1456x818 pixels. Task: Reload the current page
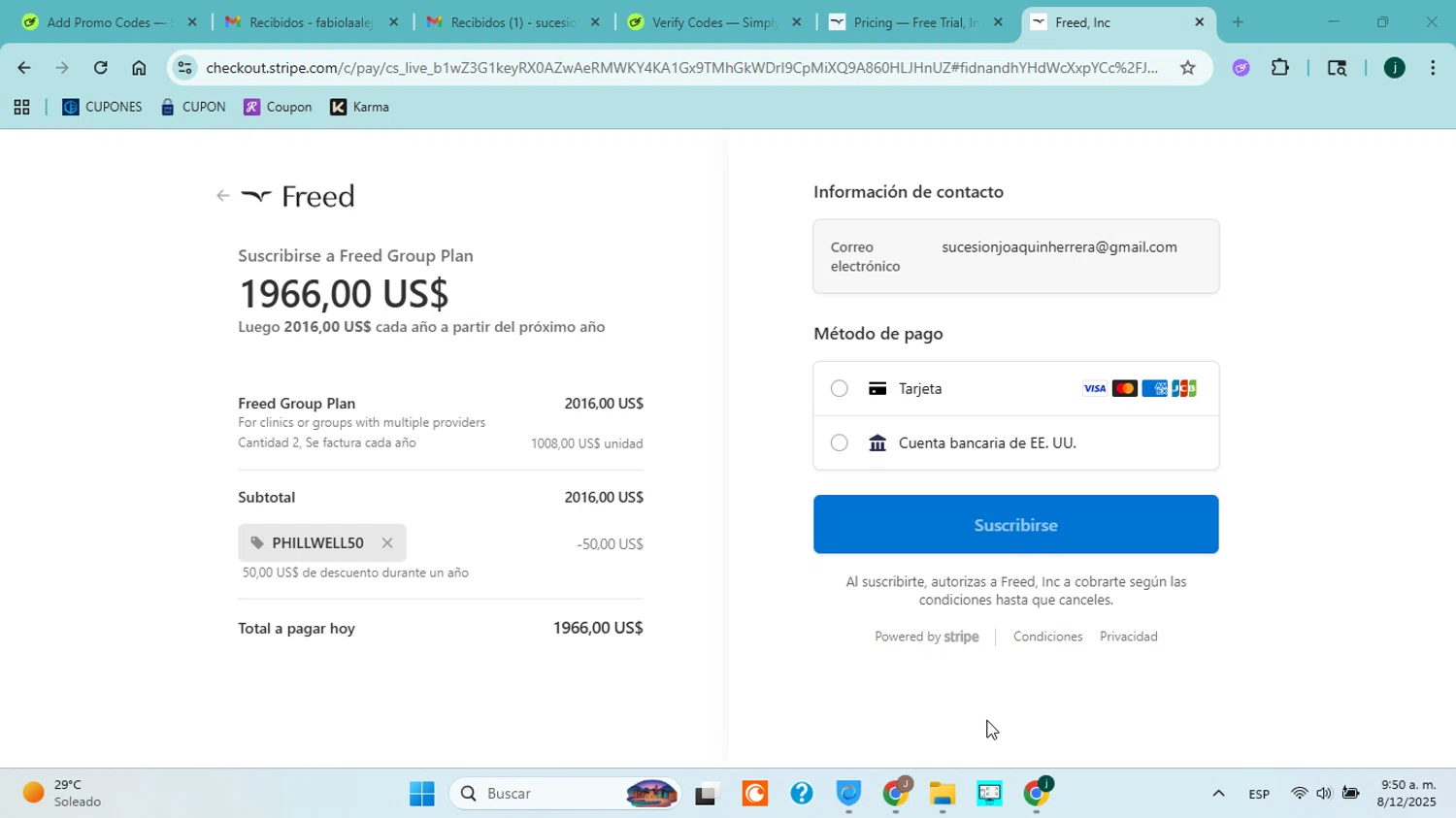coord(101,68)
